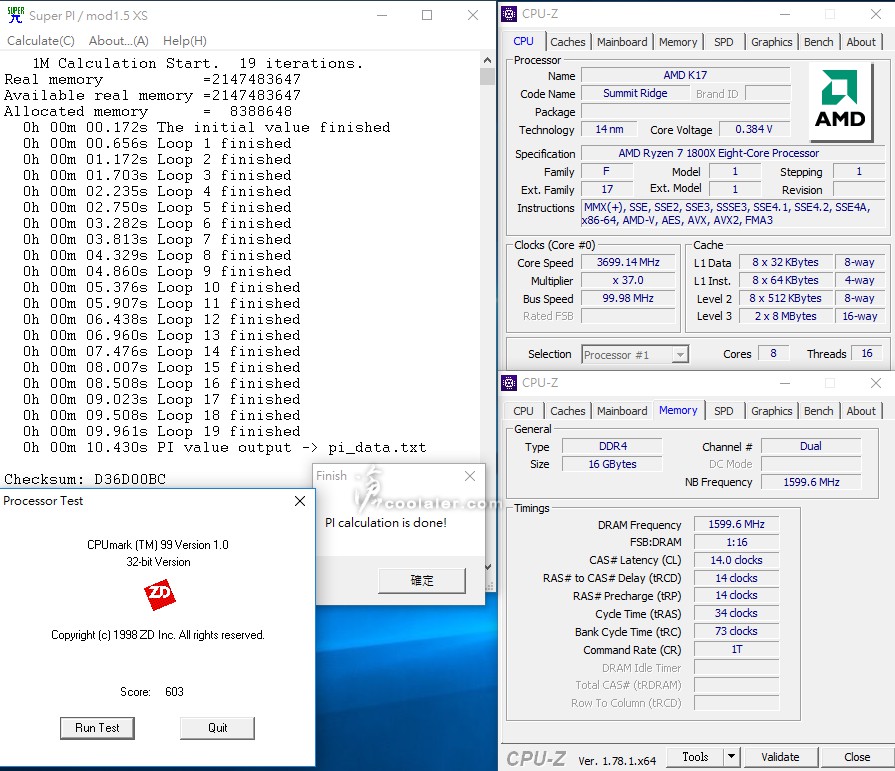Click Run Test in Processor Test dialog
Viewport: 895px width, 771px height.
[97, 728]
